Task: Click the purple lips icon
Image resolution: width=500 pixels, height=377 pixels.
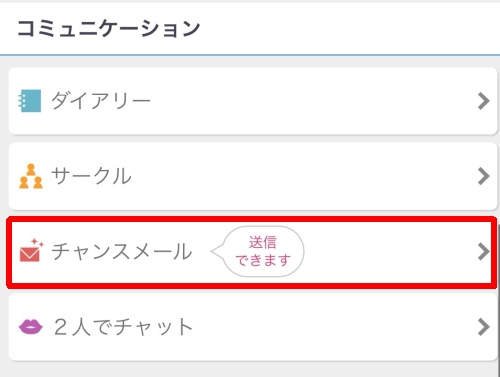Action: pyautogui.click(x=30, y=326)
